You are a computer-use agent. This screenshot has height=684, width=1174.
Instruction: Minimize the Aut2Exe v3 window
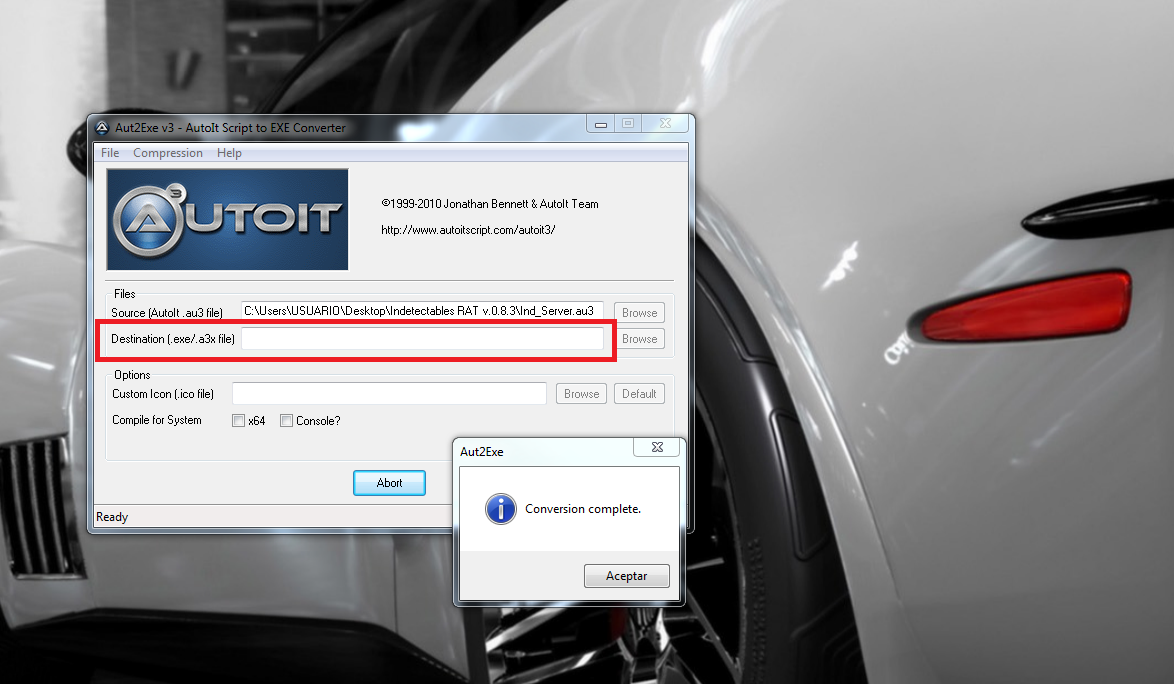click(x=600, y=123)
